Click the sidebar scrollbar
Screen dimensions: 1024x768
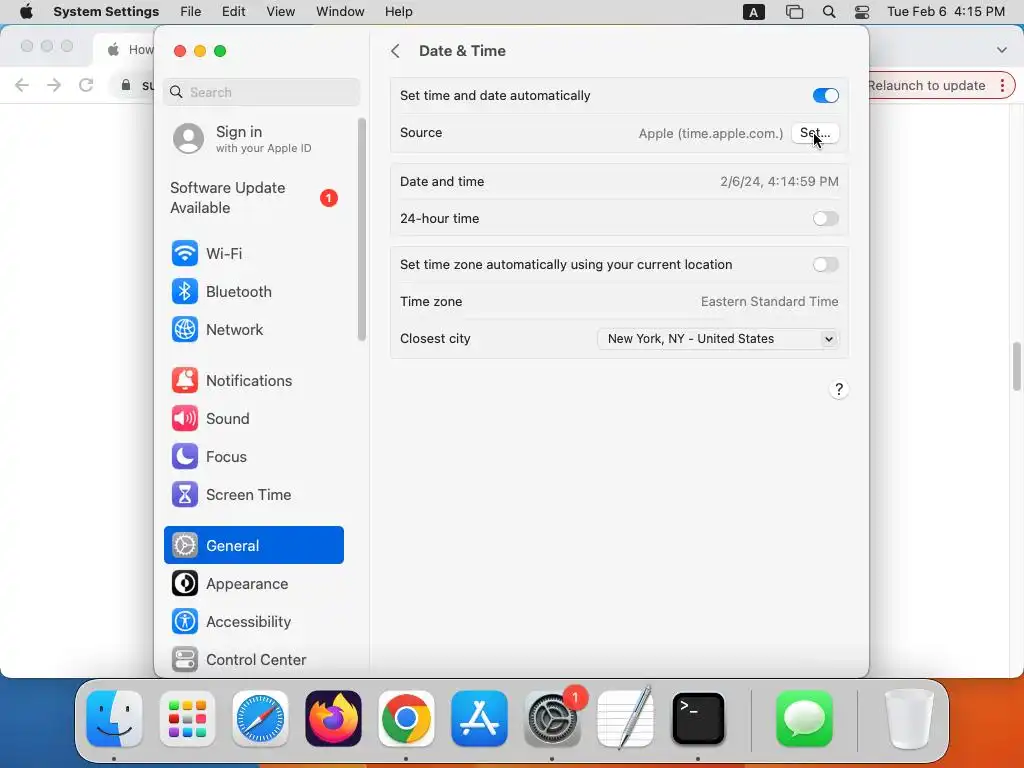(362, 229)
